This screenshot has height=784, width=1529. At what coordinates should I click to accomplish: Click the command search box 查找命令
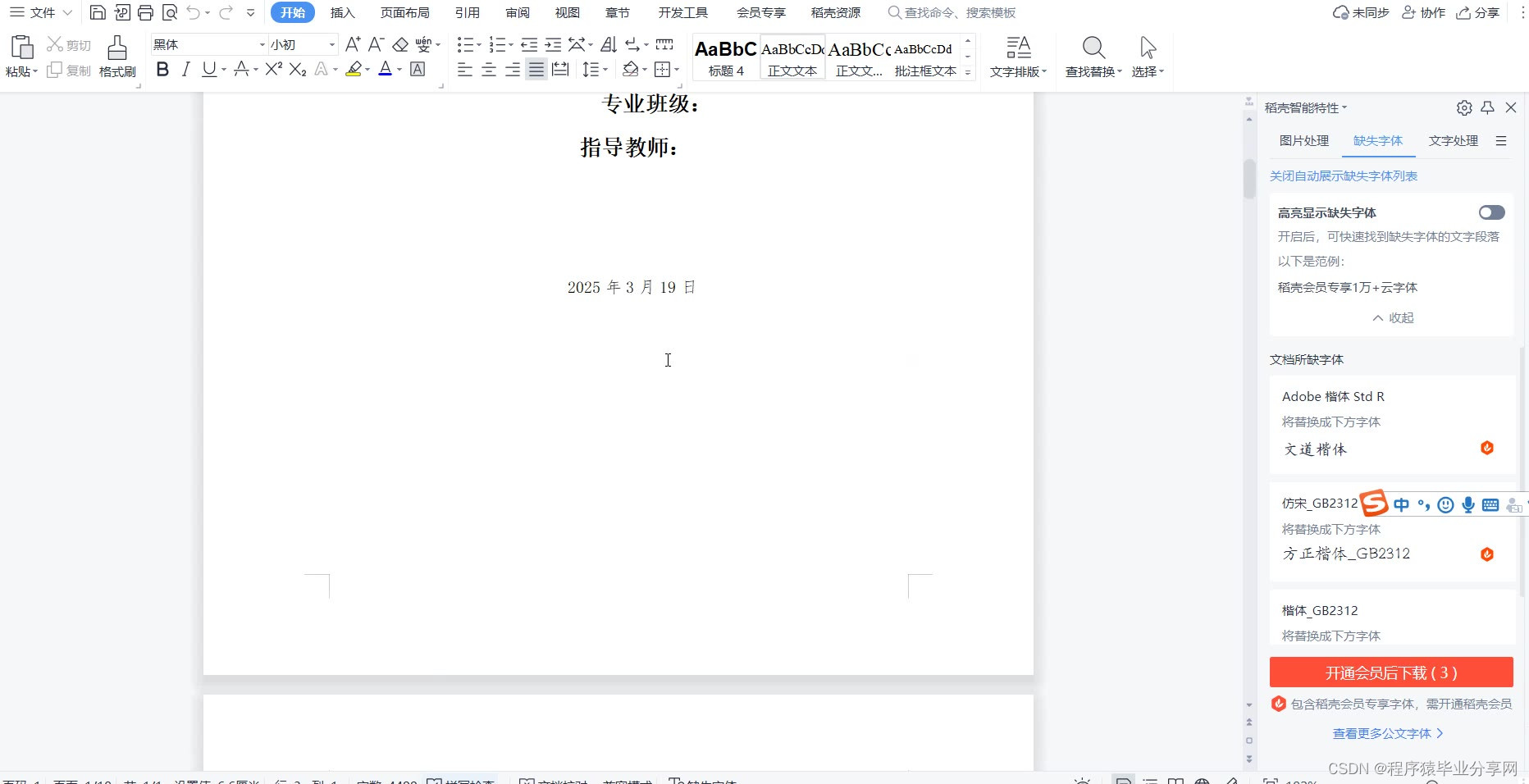[x=952, y=12]
